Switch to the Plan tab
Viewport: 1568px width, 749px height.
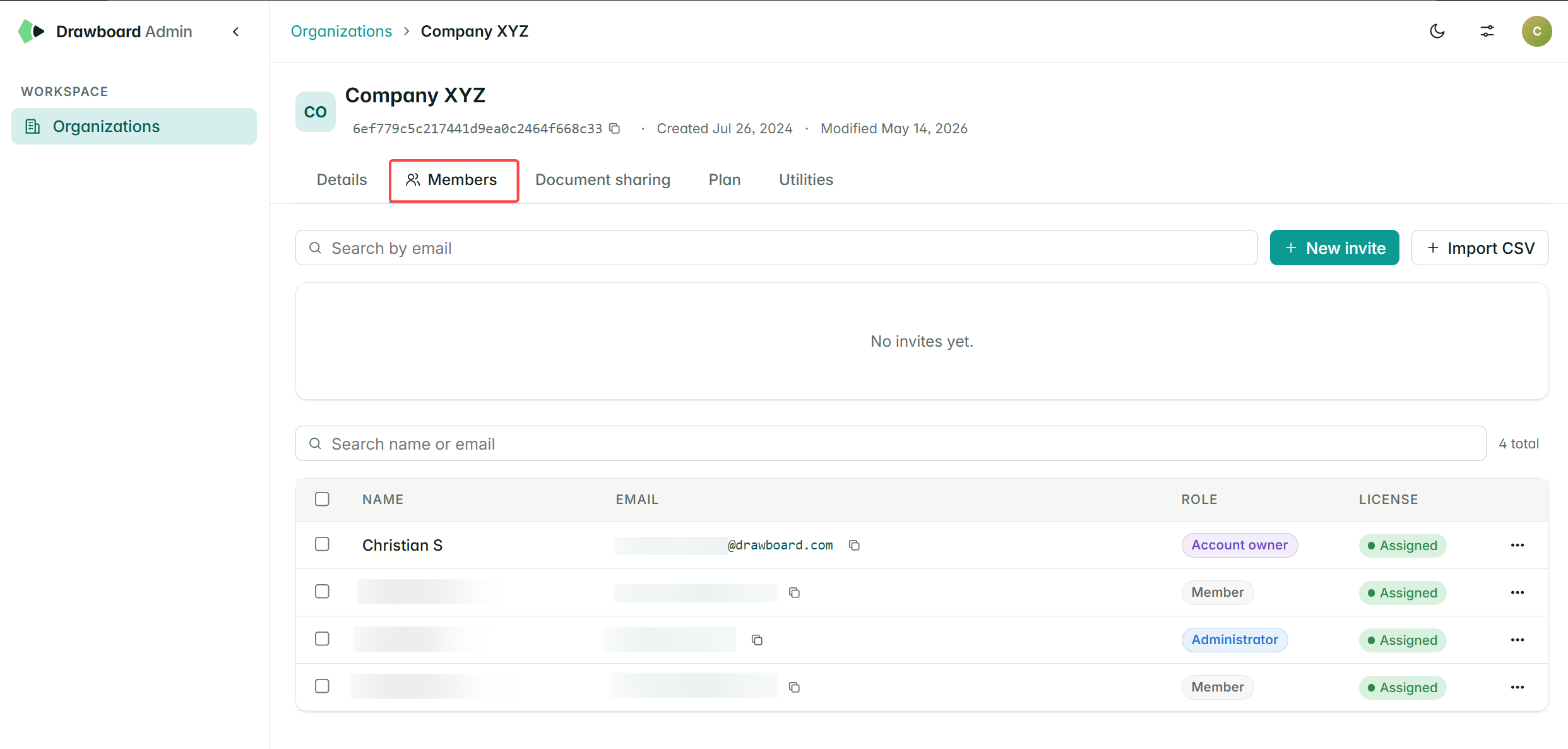(x=725, y=179)
